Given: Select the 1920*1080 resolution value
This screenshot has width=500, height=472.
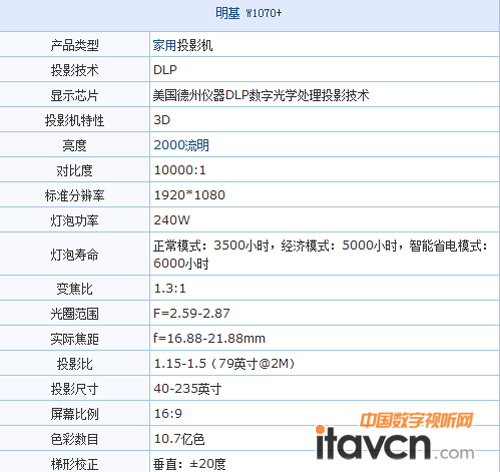Looking at the screenshot, I should pyautogui.click(x=189, y=195).
